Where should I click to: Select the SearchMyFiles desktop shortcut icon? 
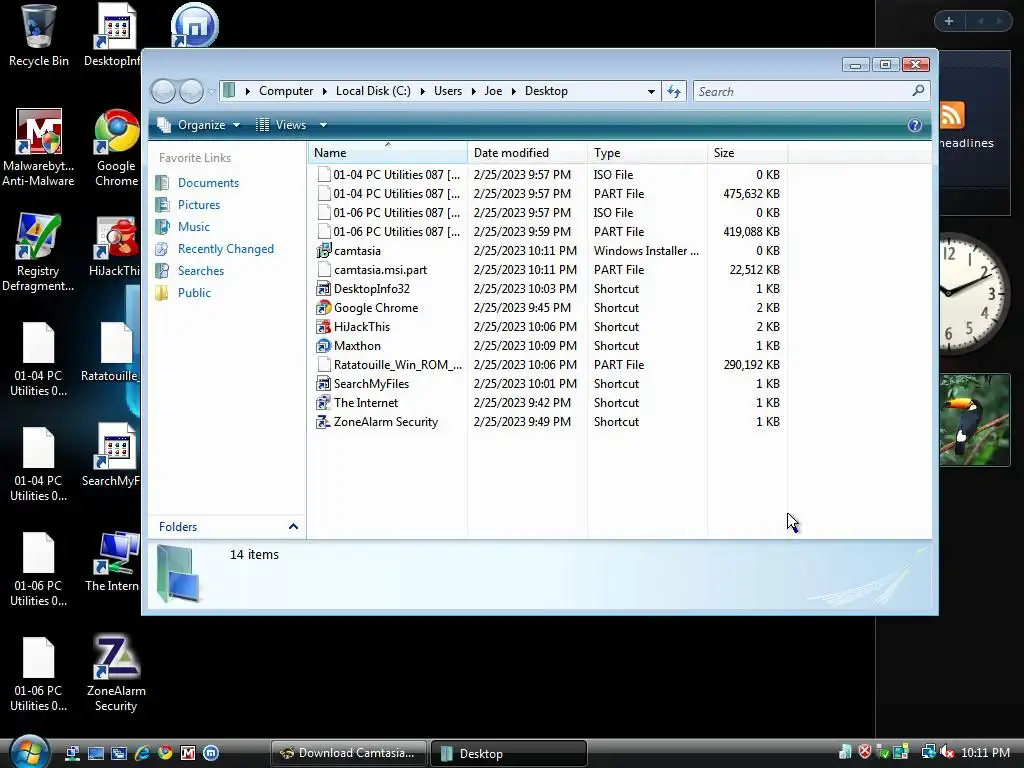click(x=112, y=455)
